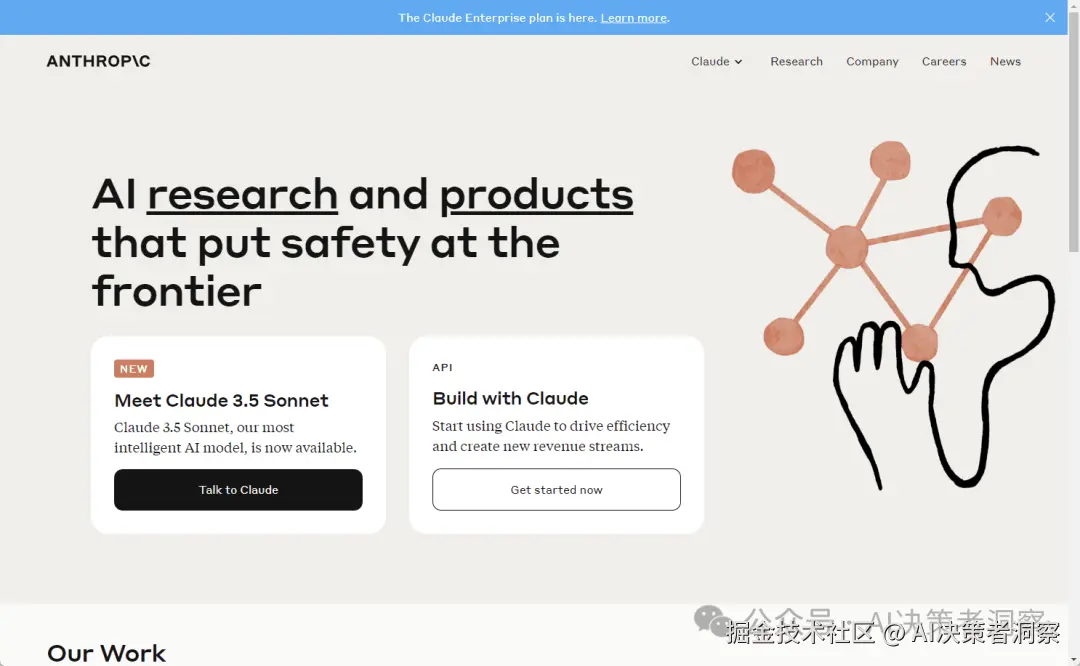Open the Learn more banner link
1080x666 pixels.
coord(633,18)
